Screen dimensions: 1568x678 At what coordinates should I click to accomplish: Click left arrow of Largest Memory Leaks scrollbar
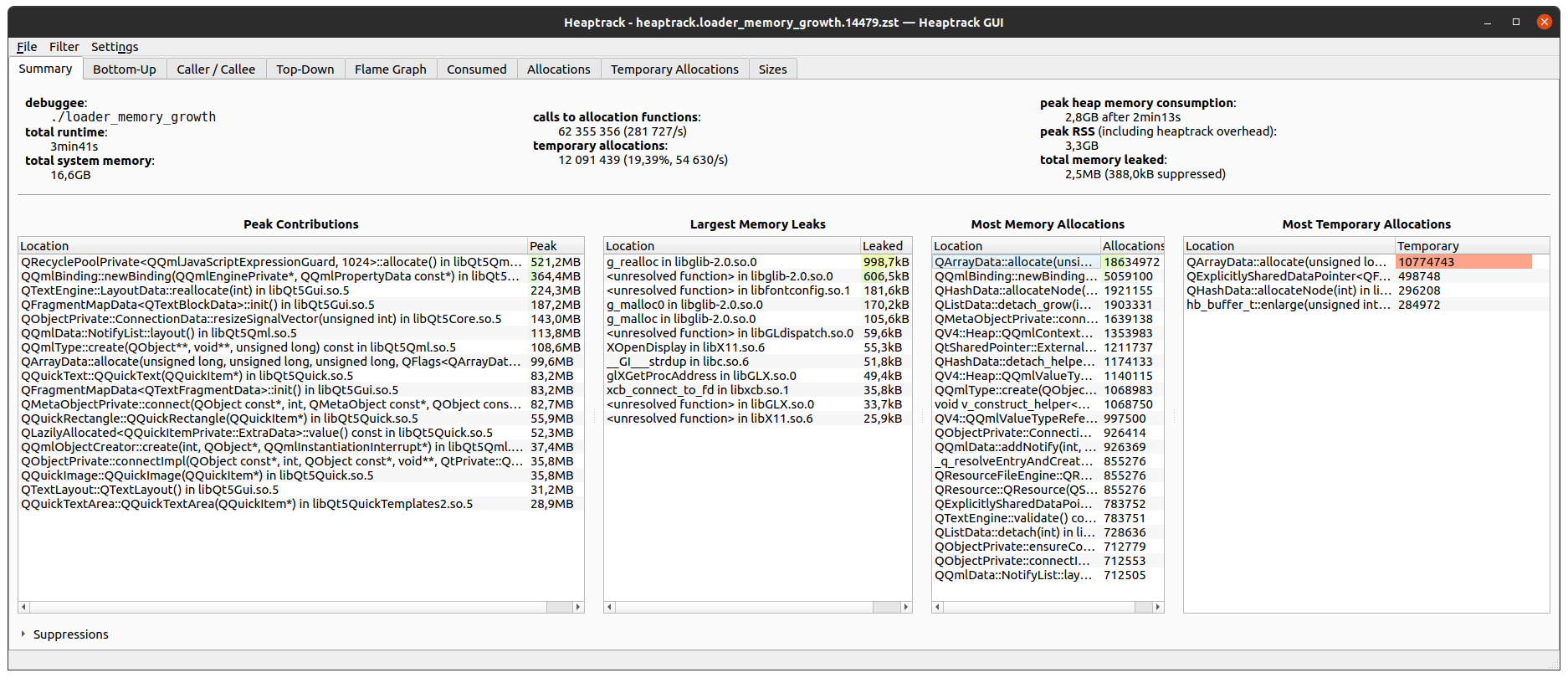pos(610,607)
